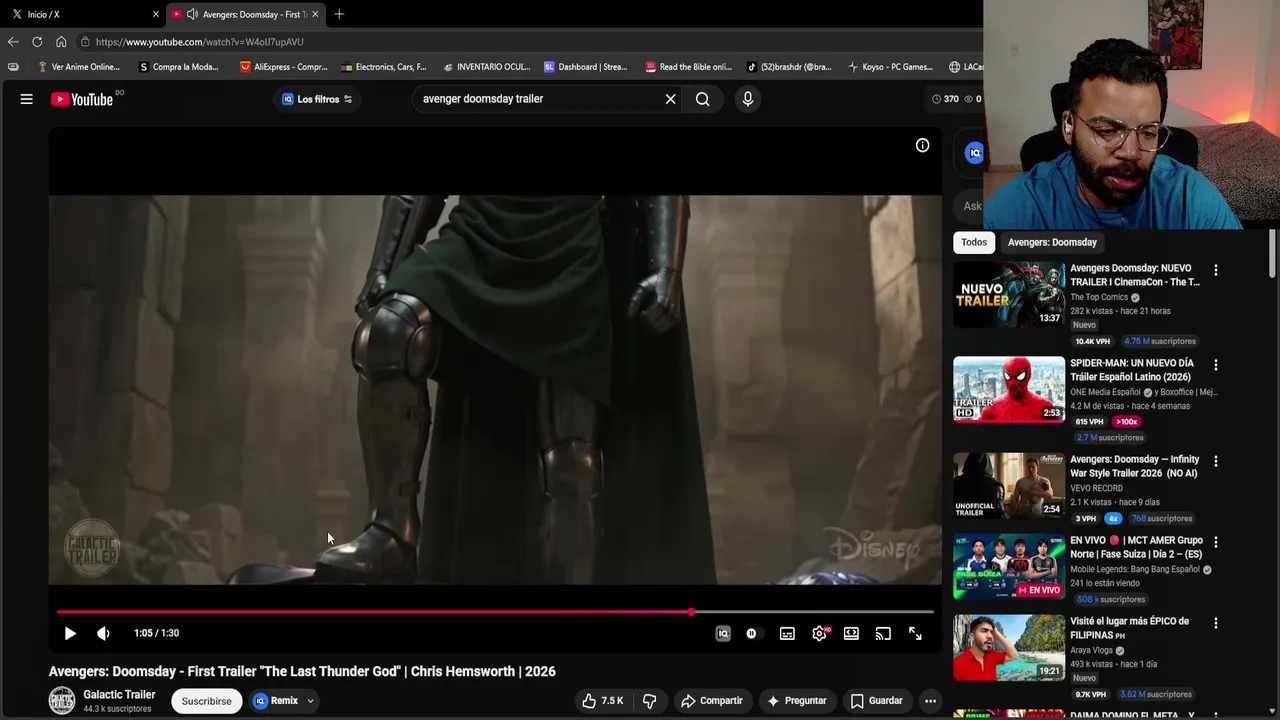Close the Avengers: Doomsday YouTube tab

(x=315, y=14)
